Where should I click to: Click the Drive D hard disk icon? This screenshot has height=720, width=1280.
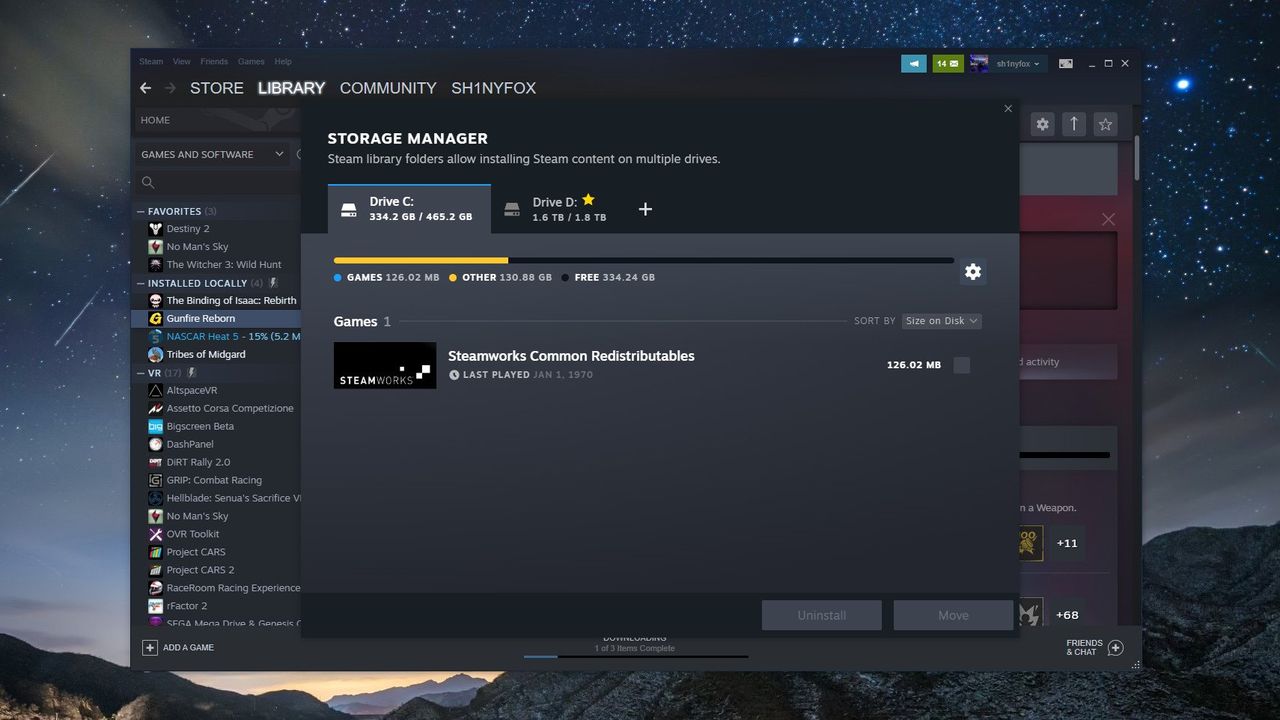pyautogui.click(x=512, y=209)
